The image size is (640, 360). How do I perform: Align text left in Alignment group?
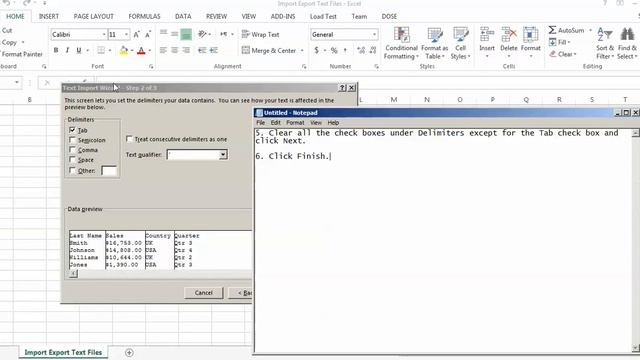(163, 50)
